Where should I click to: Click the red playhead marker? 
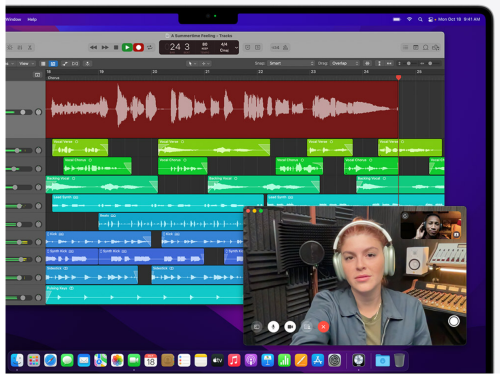tap(398, 77)
